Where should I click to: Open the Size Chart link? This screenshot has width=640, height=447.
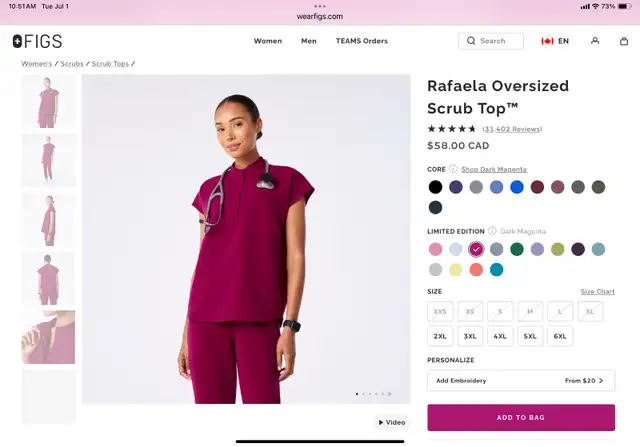tap(598, 291)
